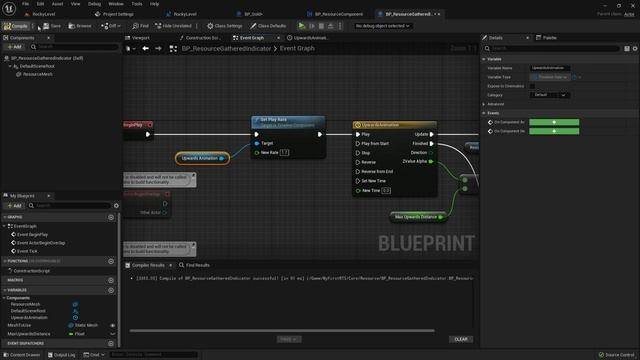Viewport: 640px width, 360px height.
Task: Click the Zvalue Alpha output pin
Action: (431, 162)
